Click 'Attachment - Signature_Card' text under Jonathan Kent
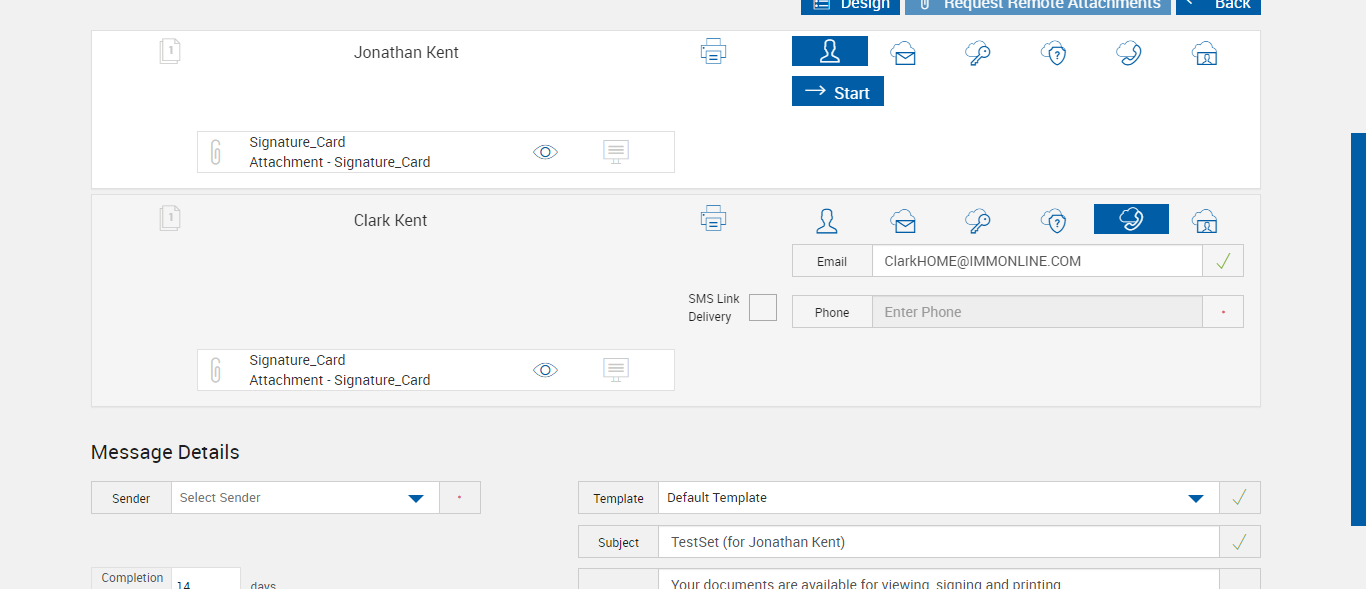This screenshot has height=589, width=1366. tap(340, 162)
